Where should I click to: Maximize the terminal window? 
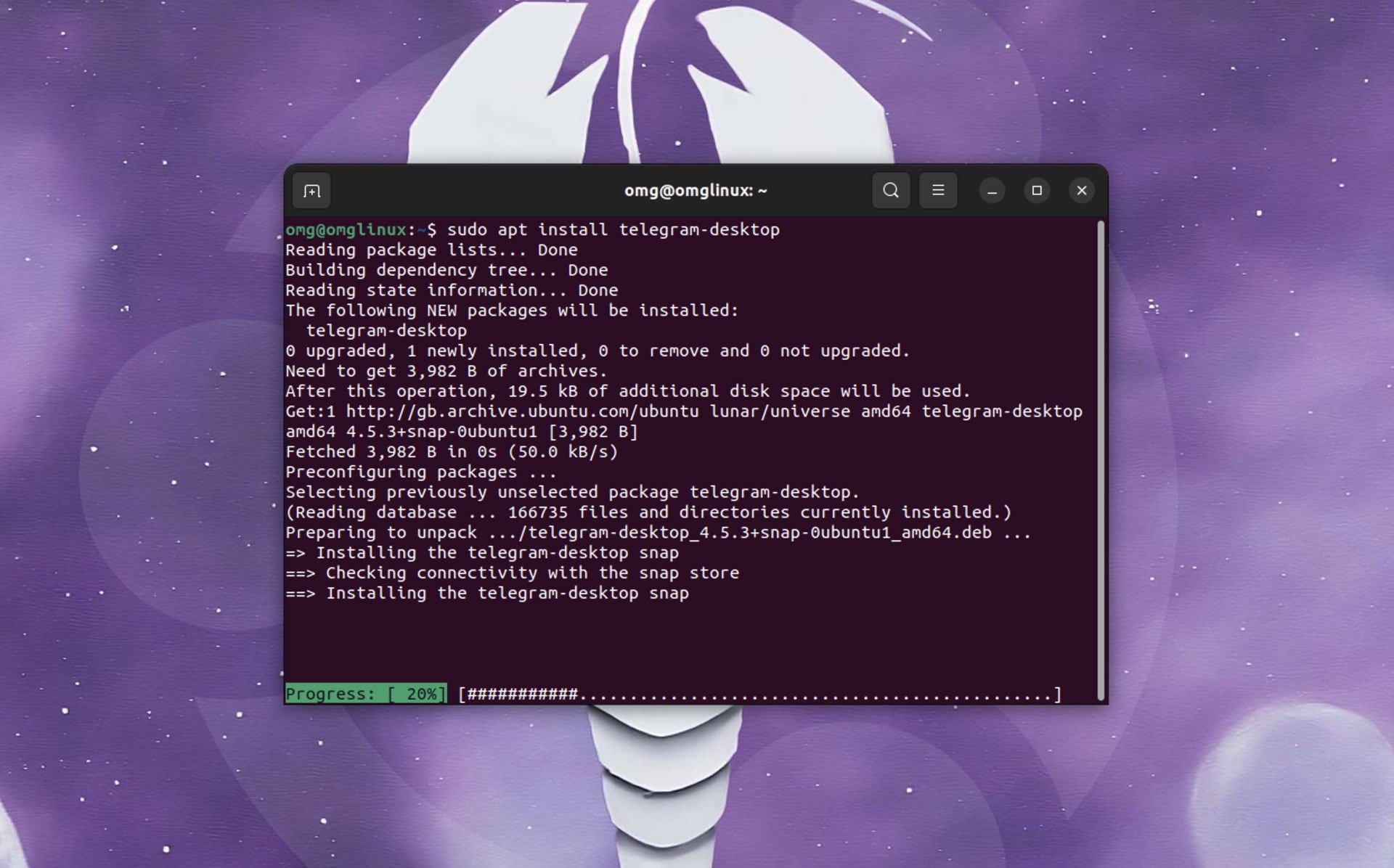pyautogui.click(x=1037, y=191)
